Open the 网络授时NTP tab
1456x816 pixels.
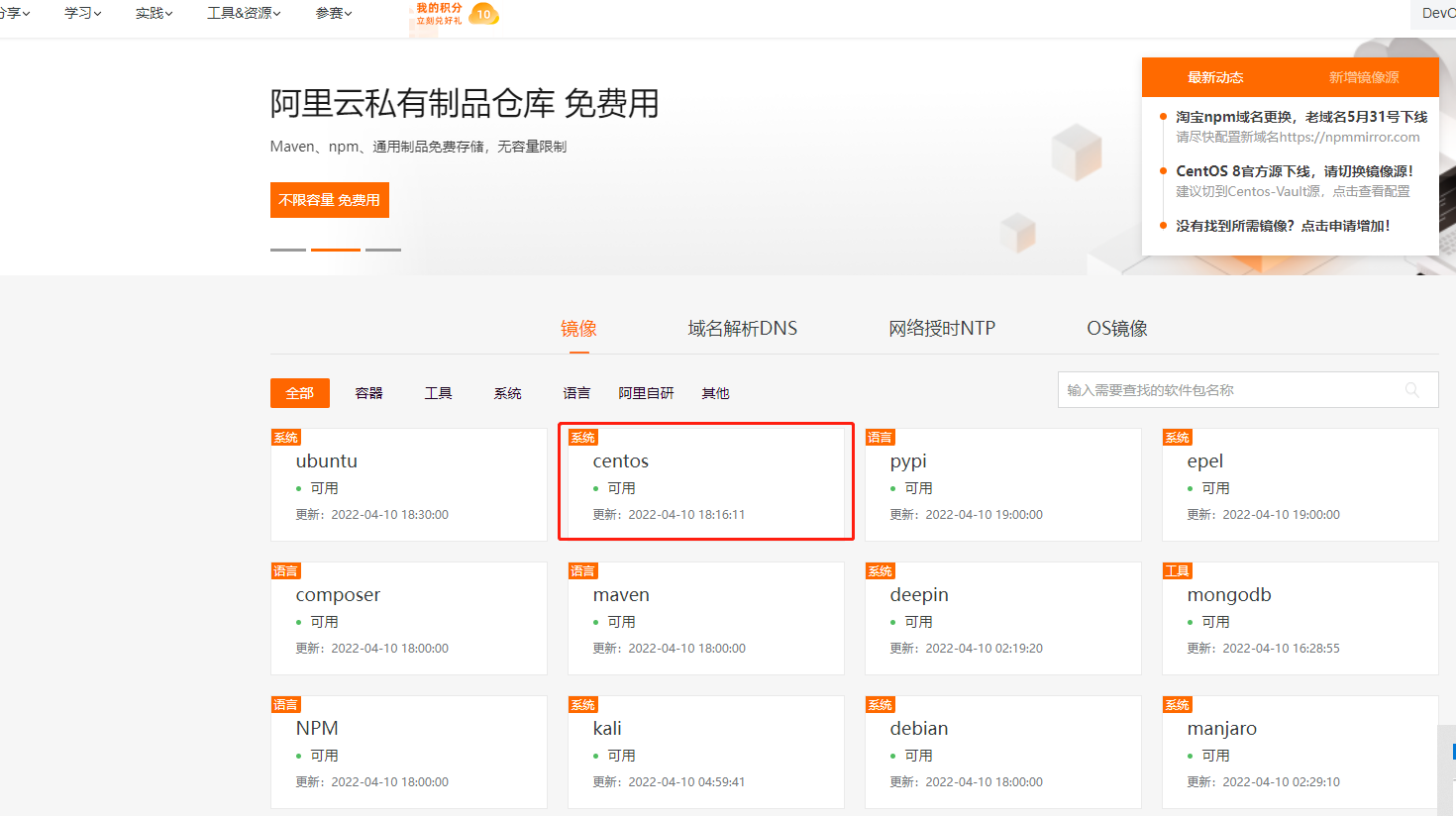(x=942, y=329)
